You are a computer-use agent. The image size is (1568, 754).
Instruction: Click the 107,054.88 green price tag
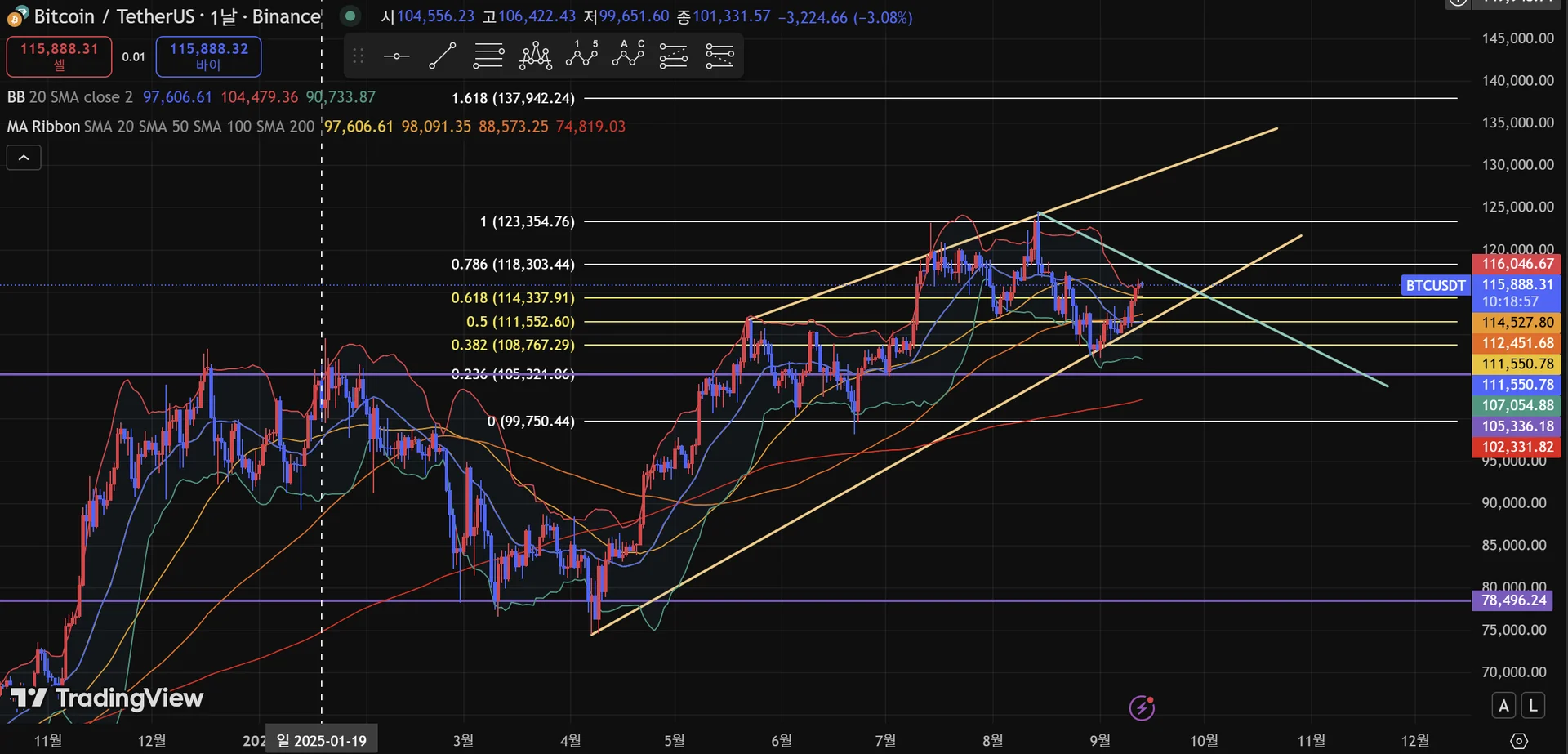click(1517, 406)
